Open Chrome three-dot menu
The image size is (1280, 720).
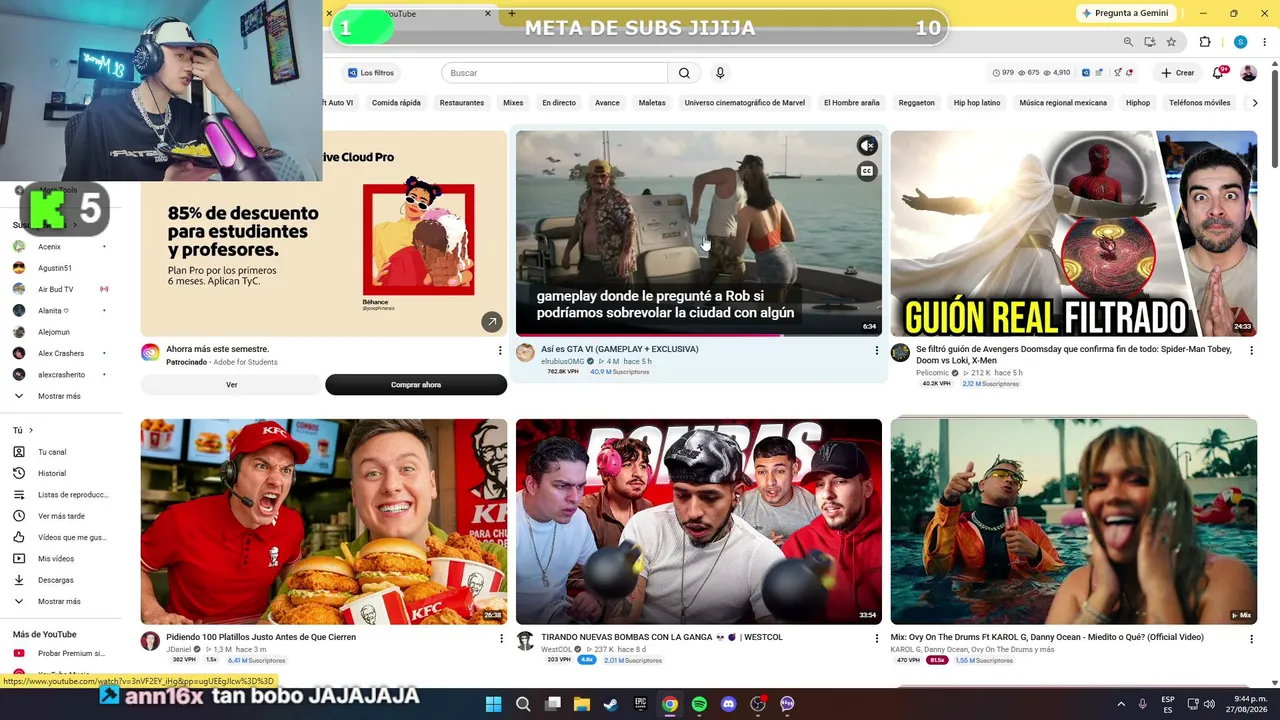pyautogui.click(x=1264, y=42)
